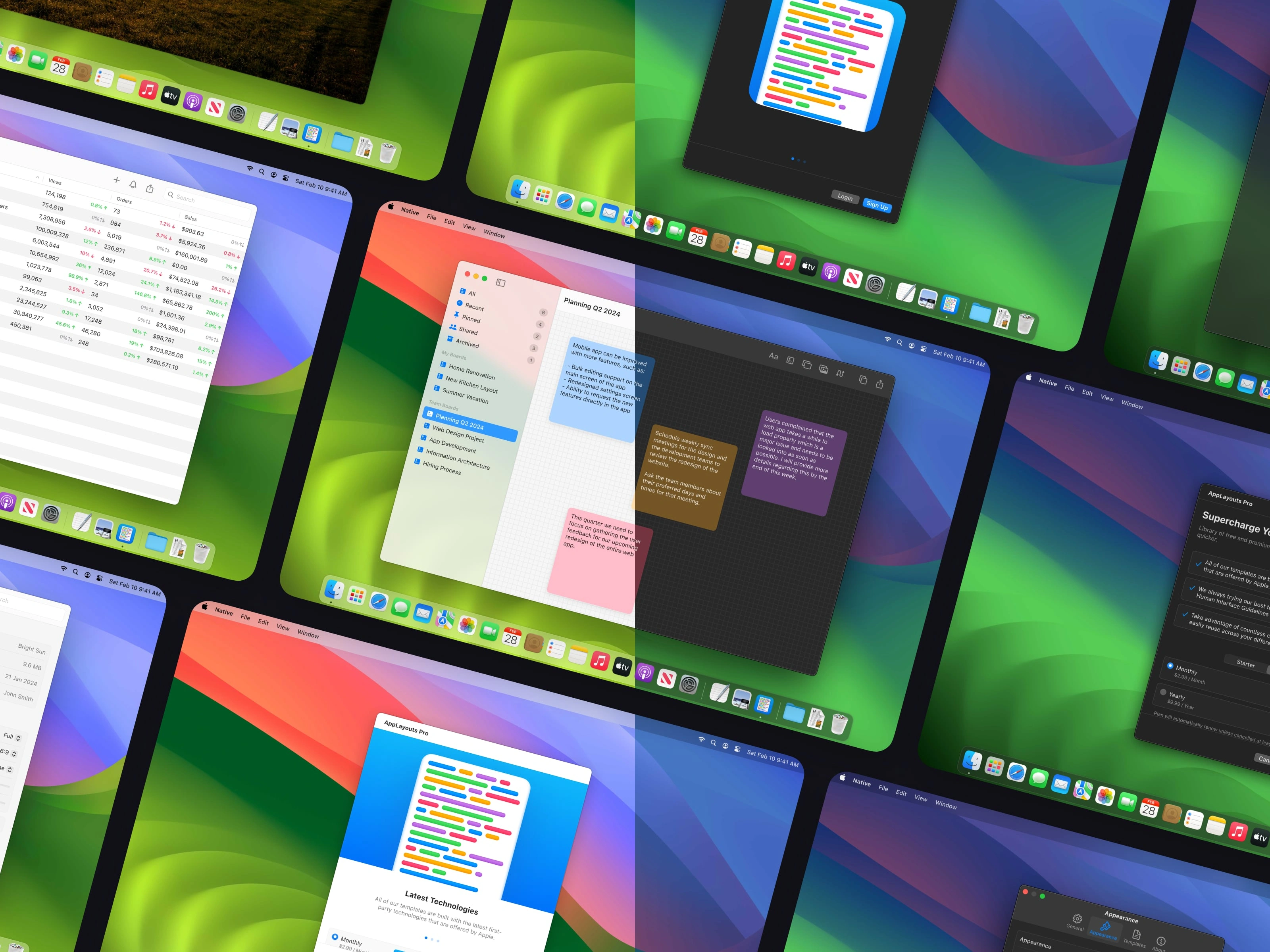Open Spotlight search icon above the dark board window
Image resolution: width=1270 pixels, height=952 pixels.
point(900,343)
